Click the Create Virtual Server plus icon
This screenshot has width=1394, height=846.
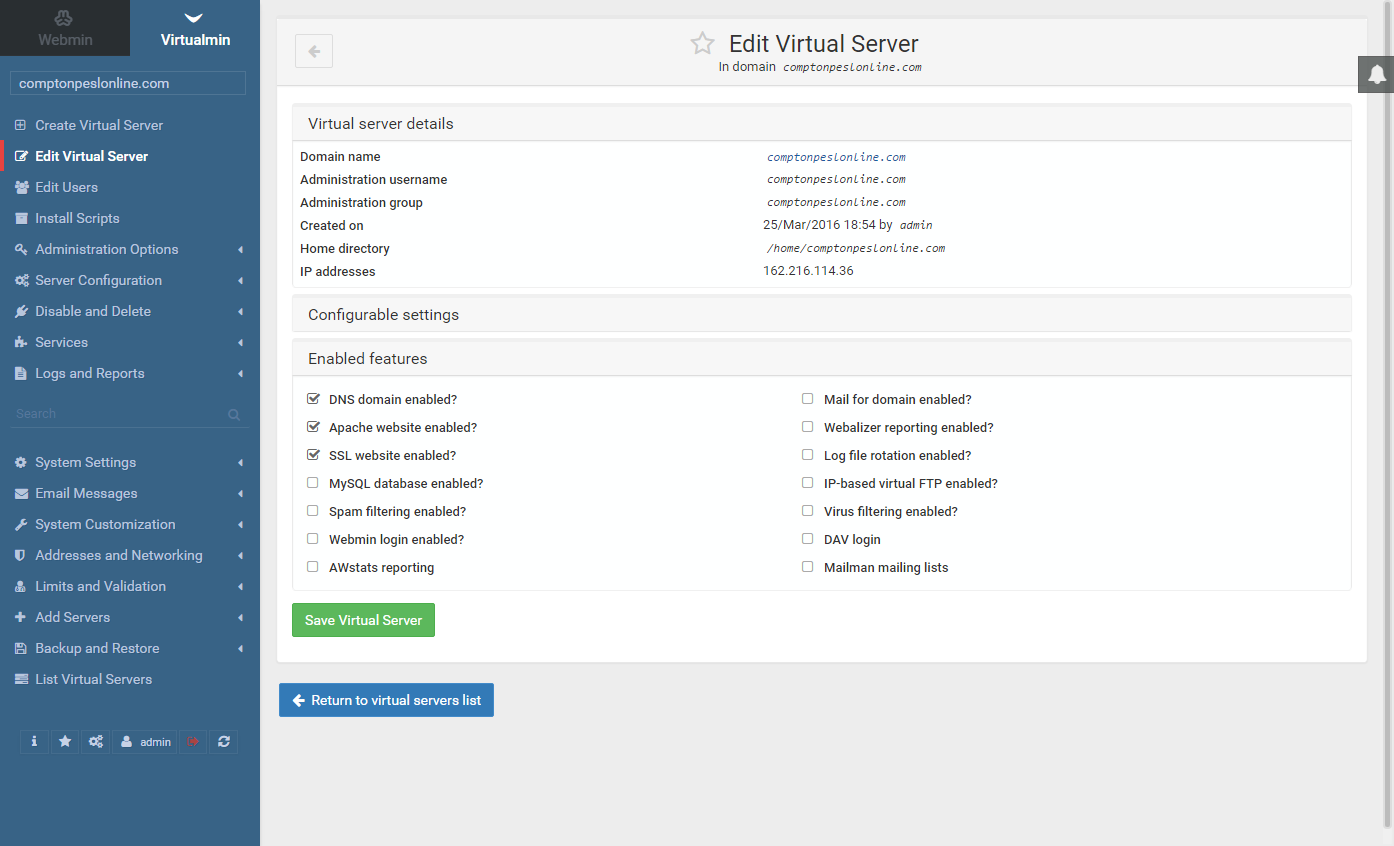tap(21, 125)
